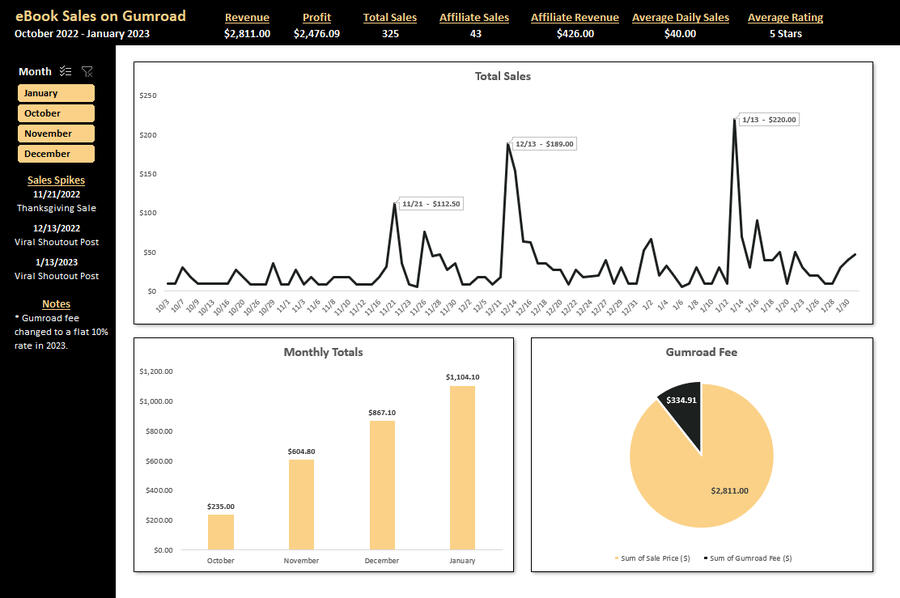This screenshot has height=598, width=900.
Task: Toggle multi-select on the Month slicer
Action: [66, 72]
